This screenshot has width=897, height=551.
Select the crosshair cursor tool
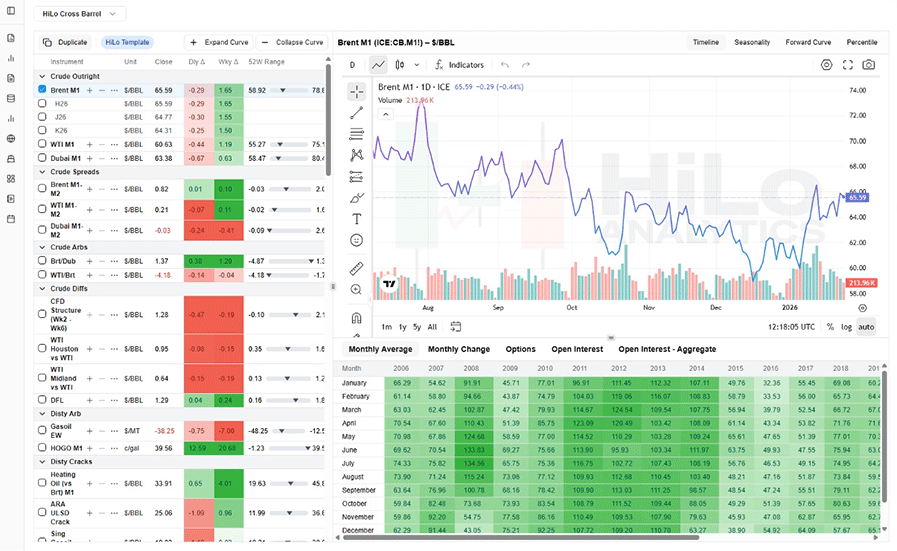(356, 92)
